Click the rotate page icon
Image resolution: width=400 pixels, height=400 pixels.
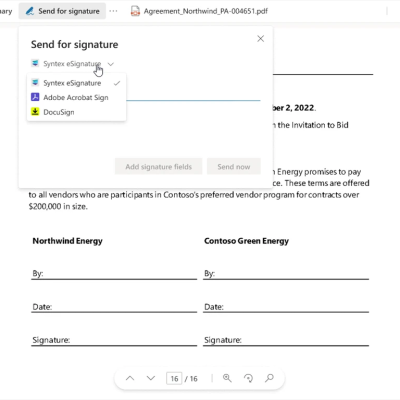[x=248, y=378]
